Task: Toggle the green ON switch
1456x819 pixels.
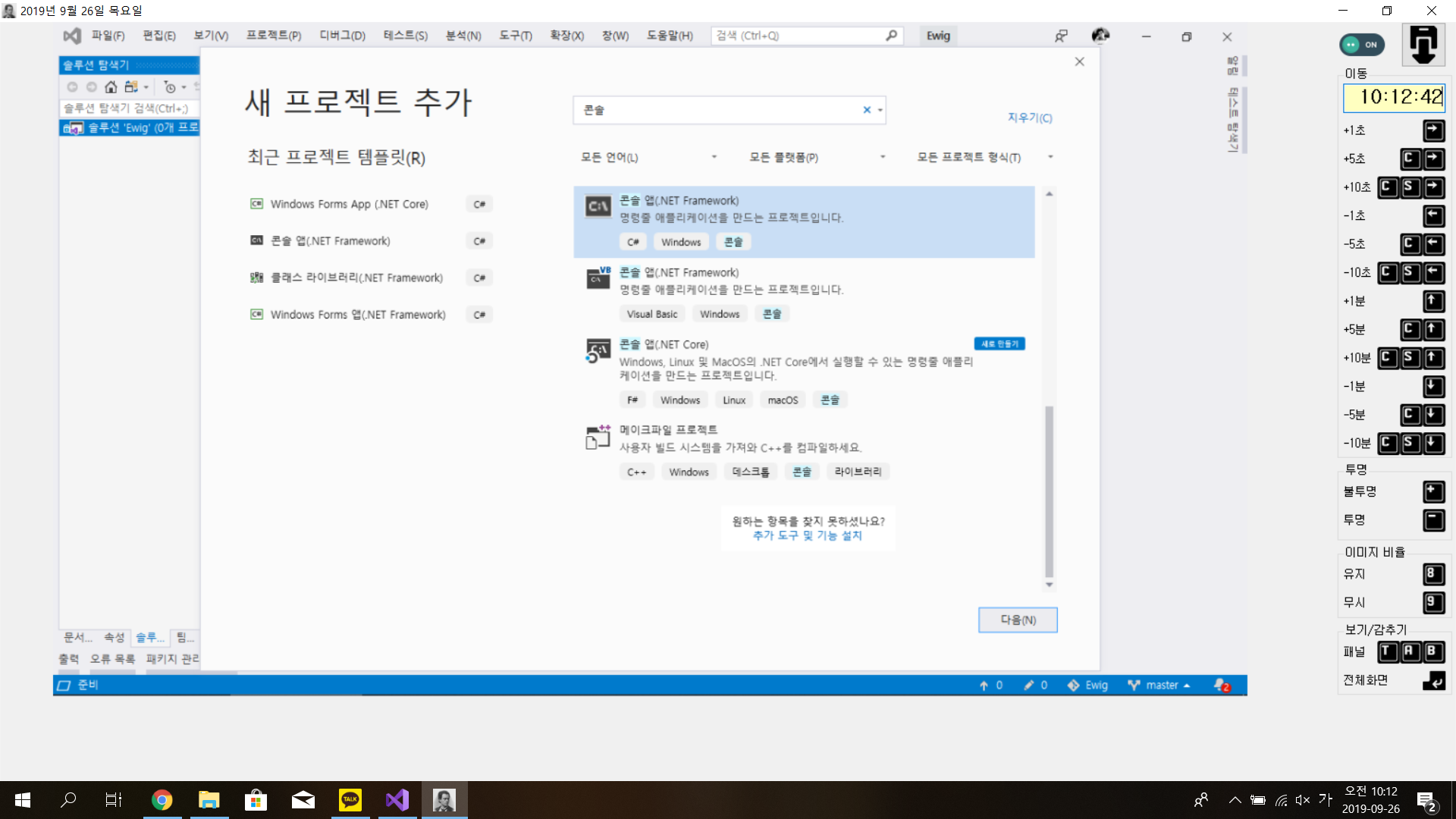Action: coord(1362,45)
